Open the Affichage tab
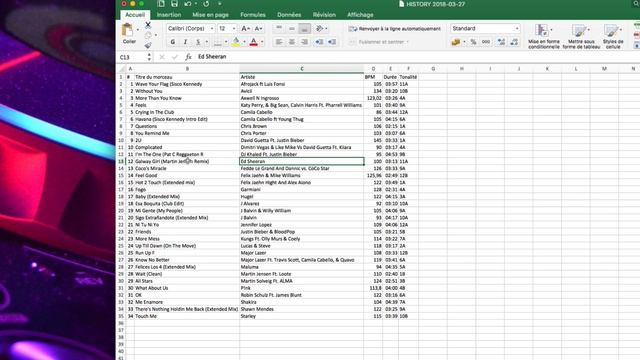 (360, 15)
